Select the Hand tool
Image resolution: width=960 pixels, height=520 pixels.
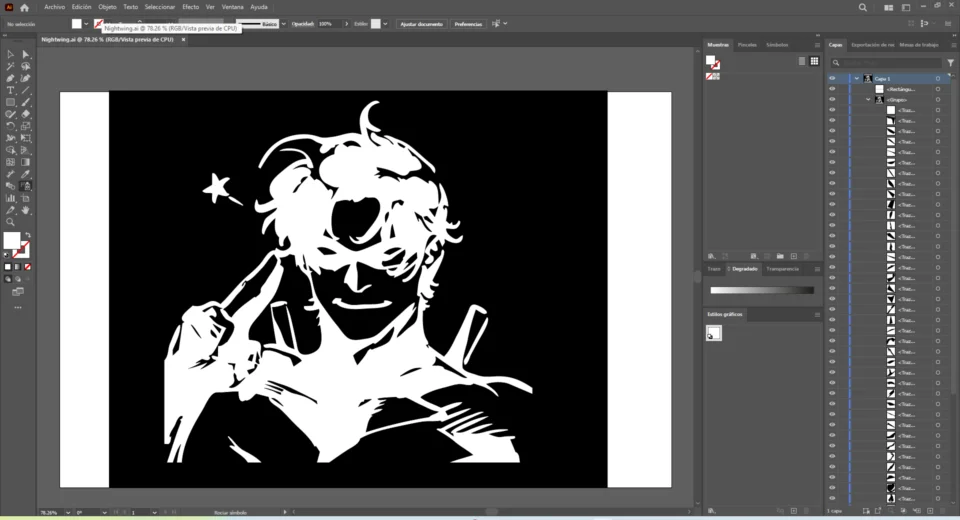26,210
